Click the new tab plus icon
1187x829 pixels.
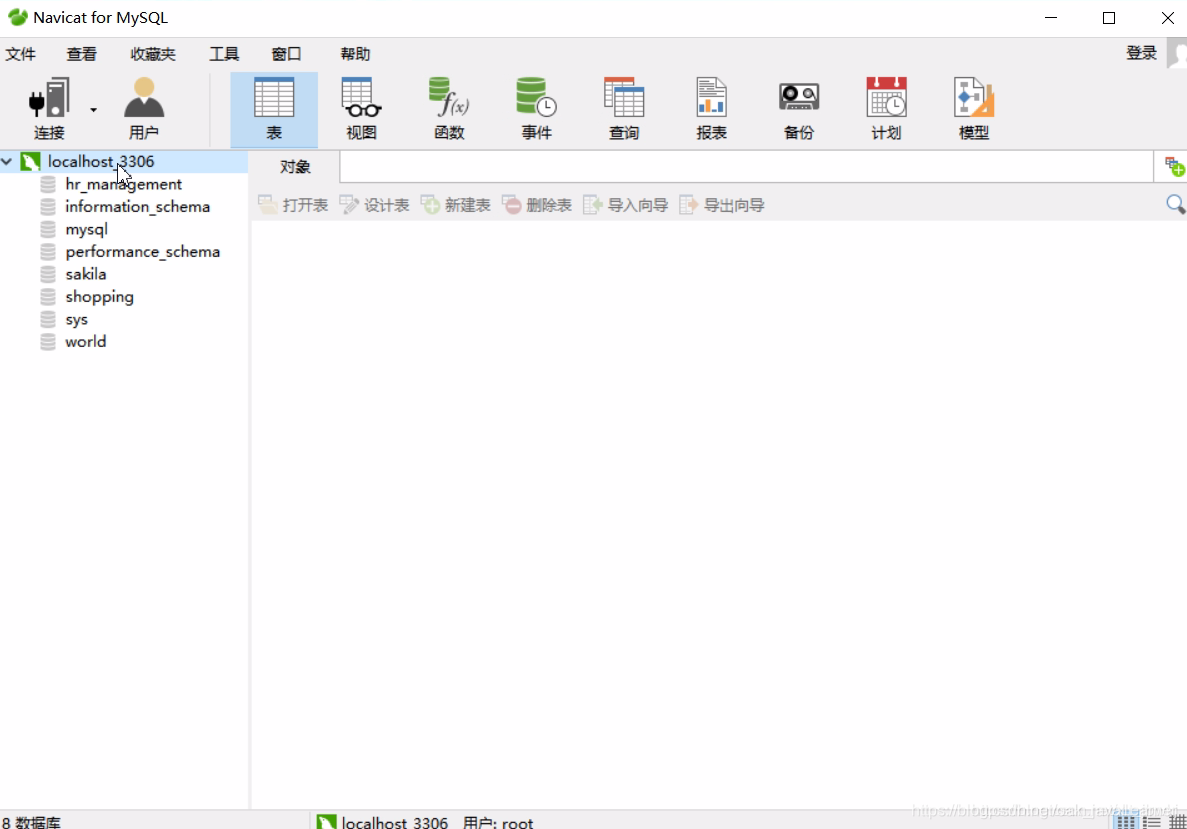pos(1175,167)
